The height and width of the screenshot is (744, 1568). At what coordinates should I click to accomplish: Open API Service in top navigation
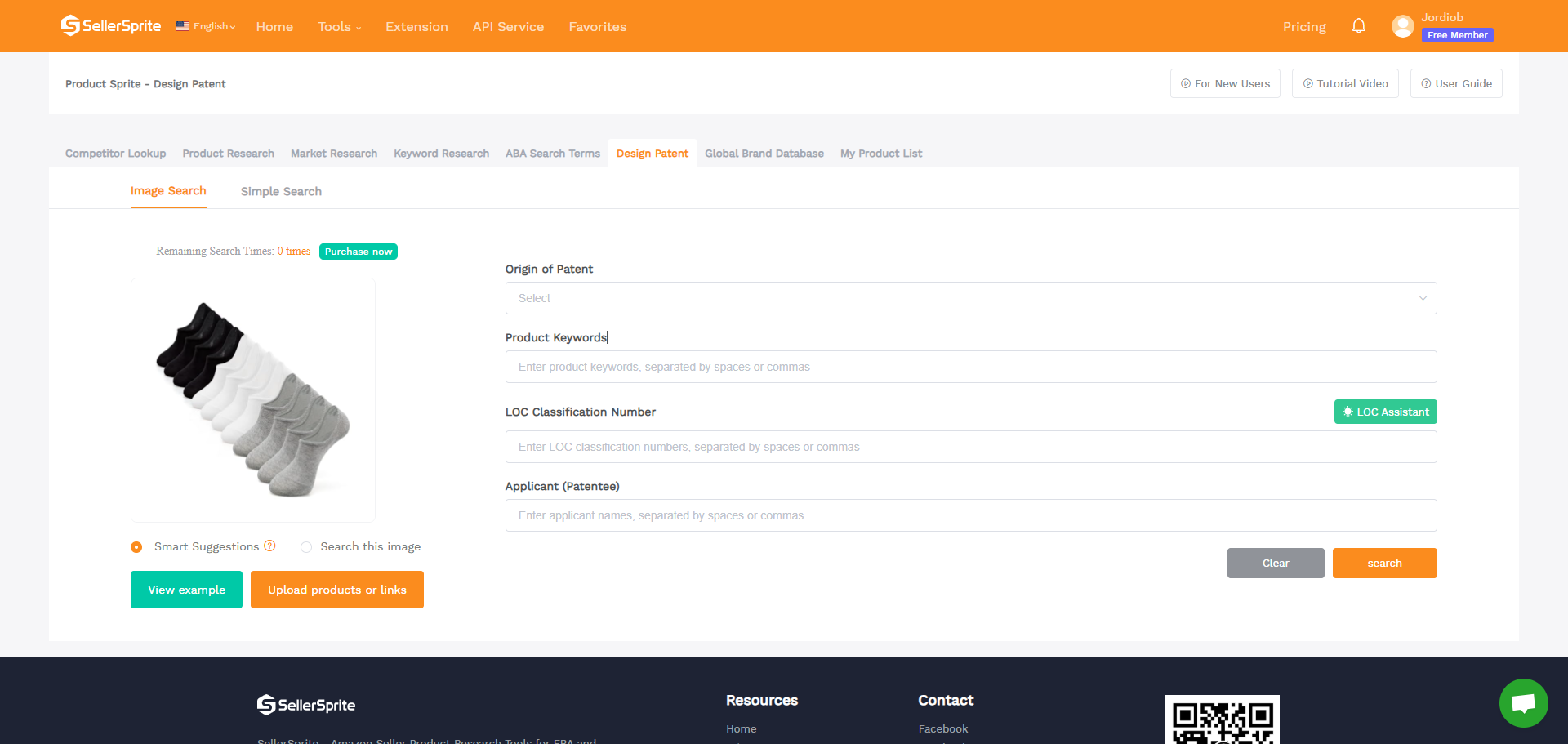[x=508, y=26]
